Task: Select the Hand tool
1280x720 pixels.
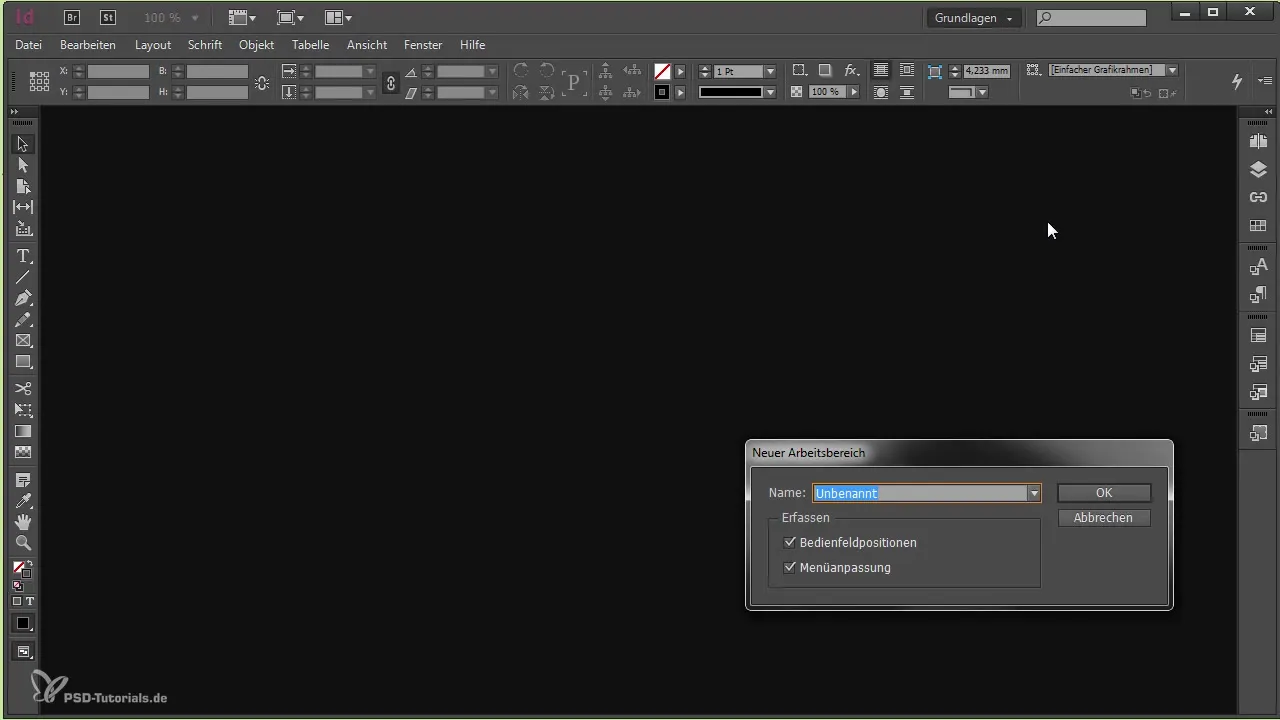Action: (x=23, y=522)
